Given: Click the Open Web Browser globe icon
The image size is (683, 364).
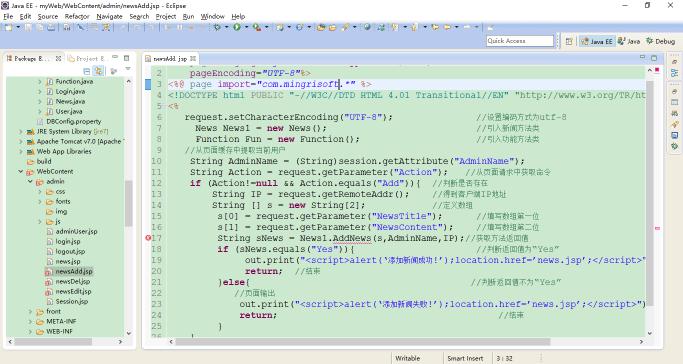Looking at the screenshot, I should [x=367, y=27].
